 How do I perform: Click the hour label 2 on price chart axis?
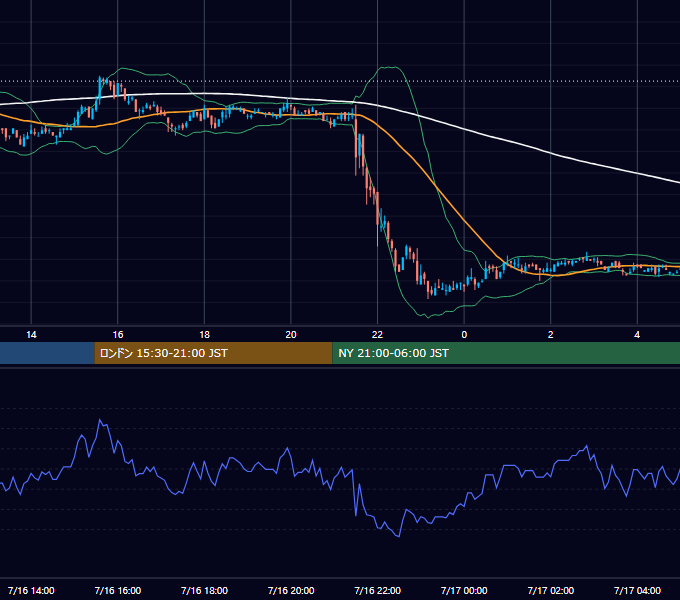pos(551,335)
